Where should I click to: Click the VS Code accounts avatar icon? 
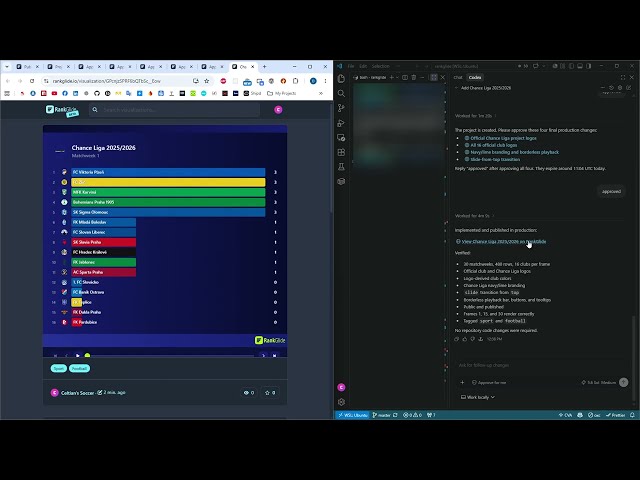coord(341,387)
